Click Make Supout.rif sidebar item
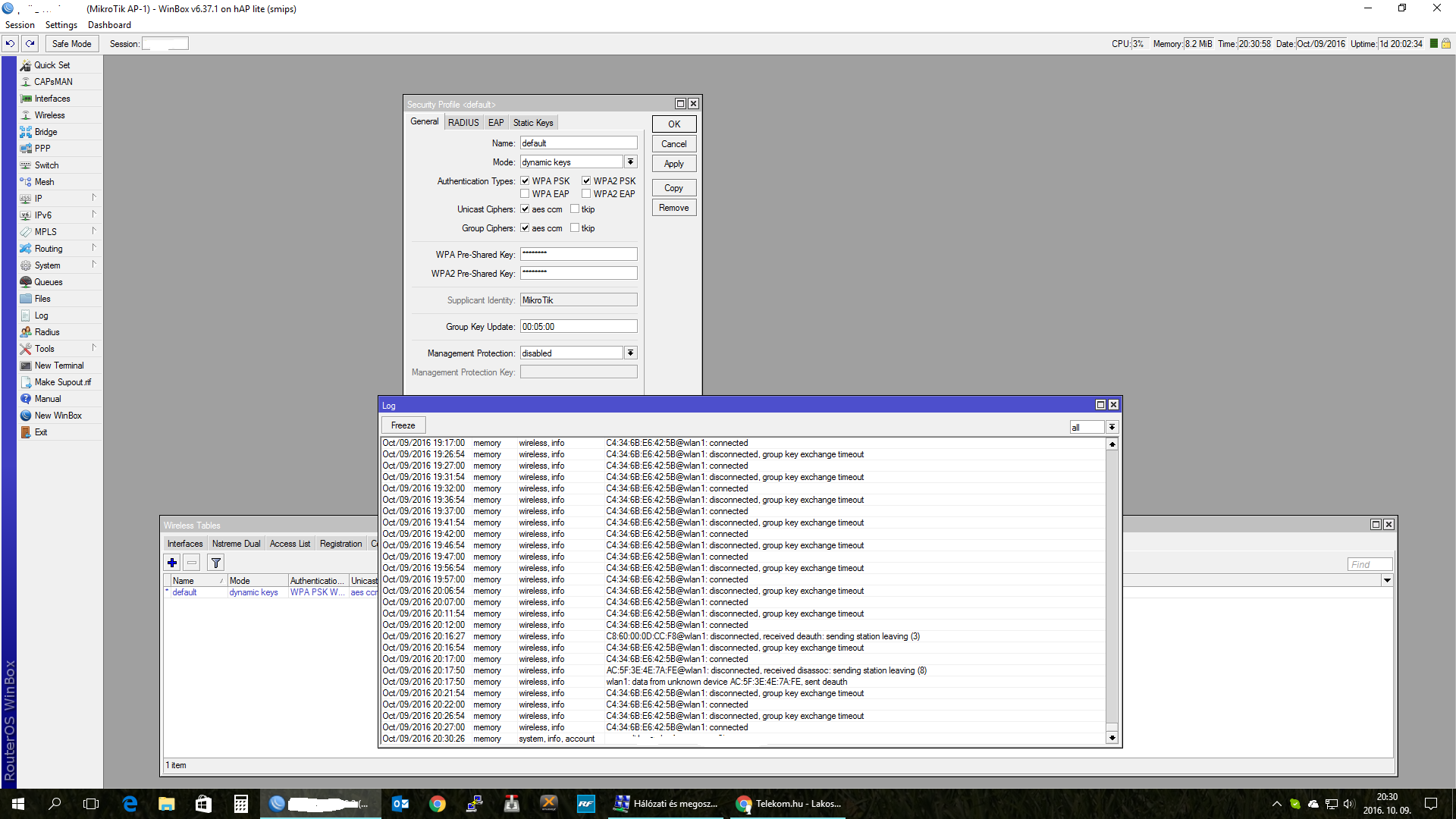 (x=60, y=382)
